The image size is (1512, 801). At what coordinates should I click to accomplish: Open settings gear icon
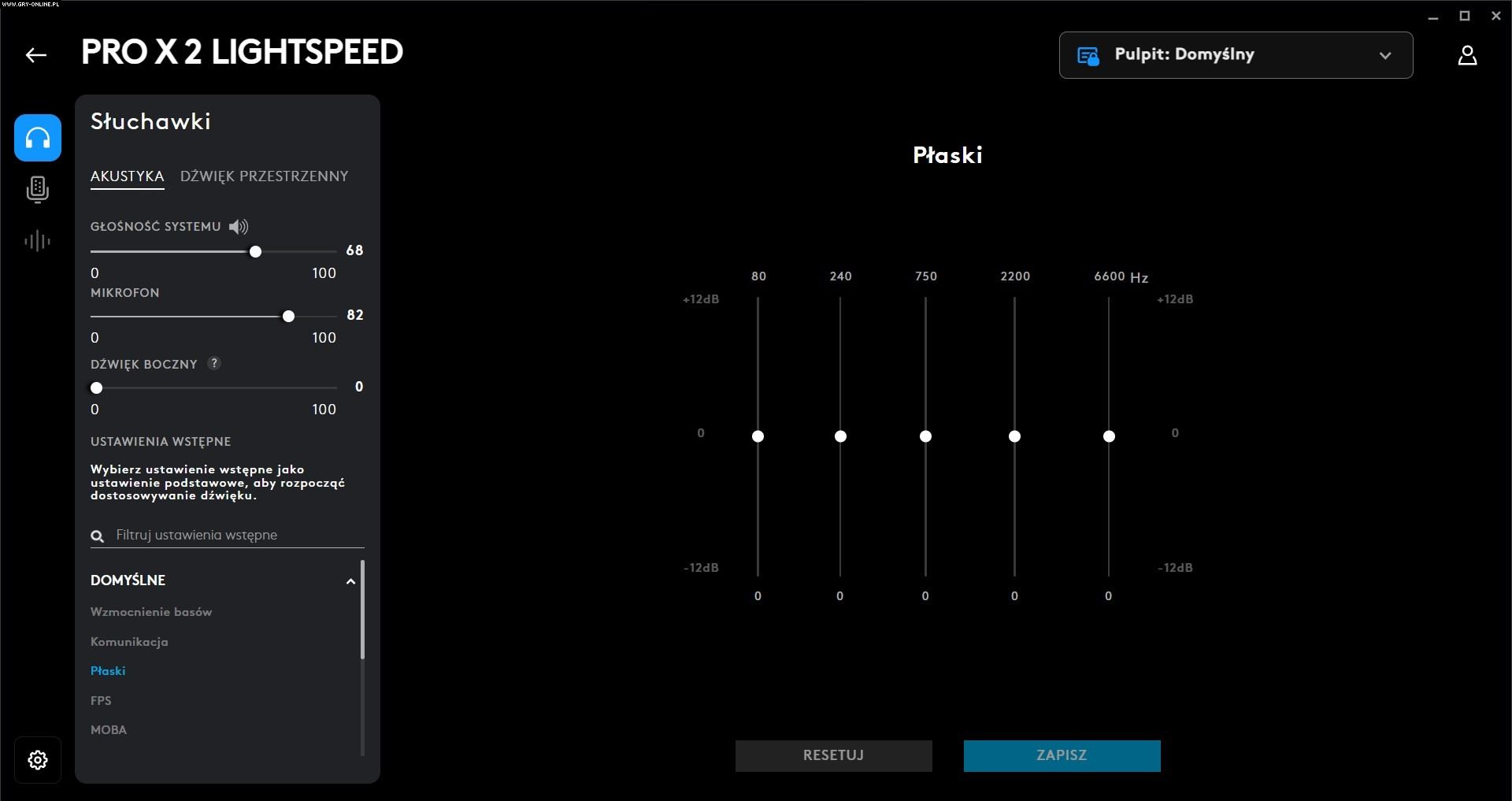(x=38, y=760)
